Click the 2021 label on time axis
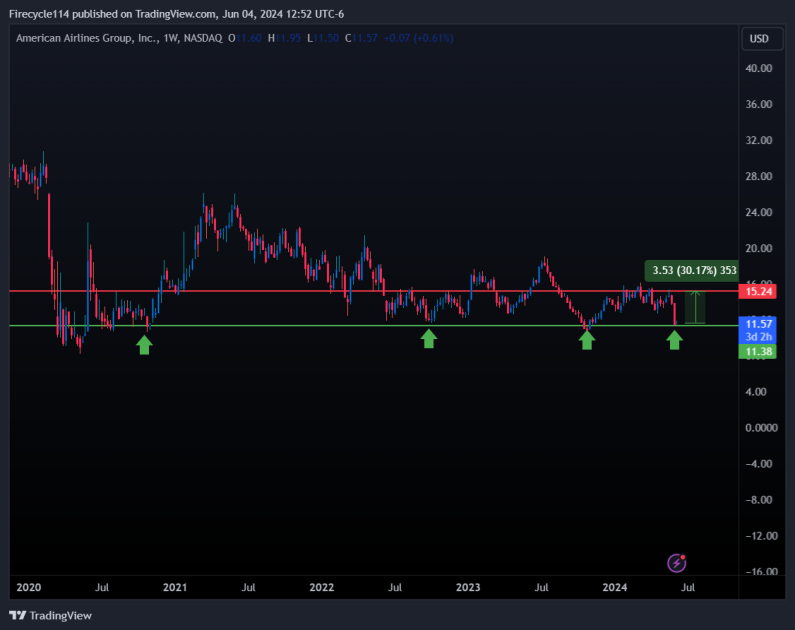Image resolution: width=795 pixels, height=630 pixels. (x=174, y=587)
